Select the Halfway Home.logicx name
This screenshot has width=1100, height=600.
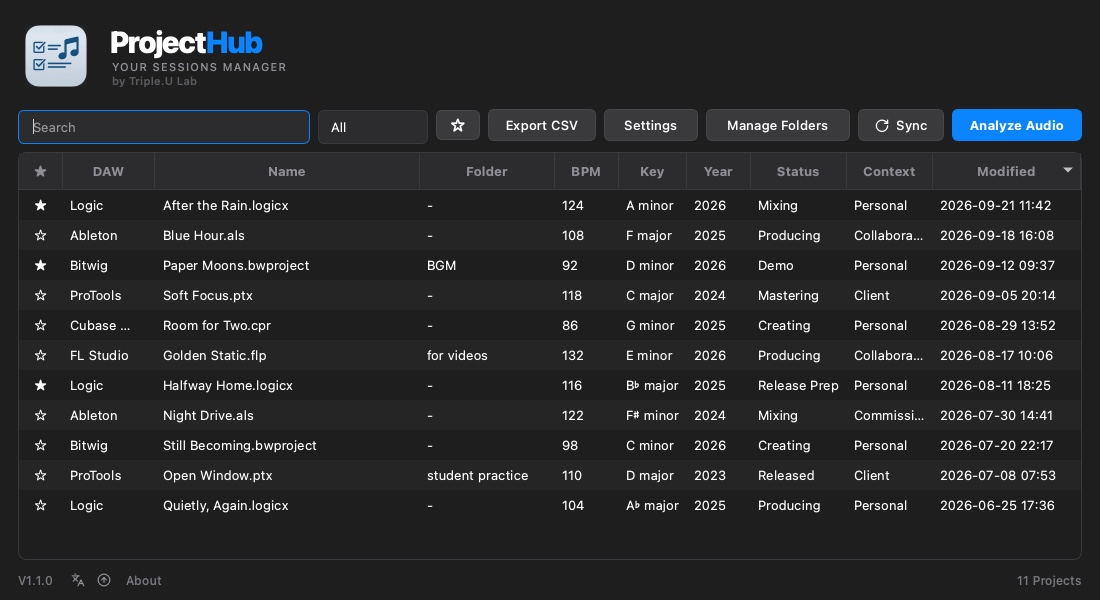coord(228,385)
